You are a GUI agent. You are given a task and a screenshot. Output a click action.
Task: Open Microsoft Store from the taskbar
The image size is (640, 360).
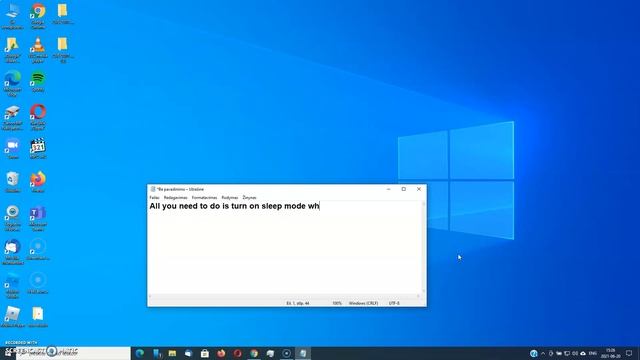pyautogui.click(x=205, y=353)
